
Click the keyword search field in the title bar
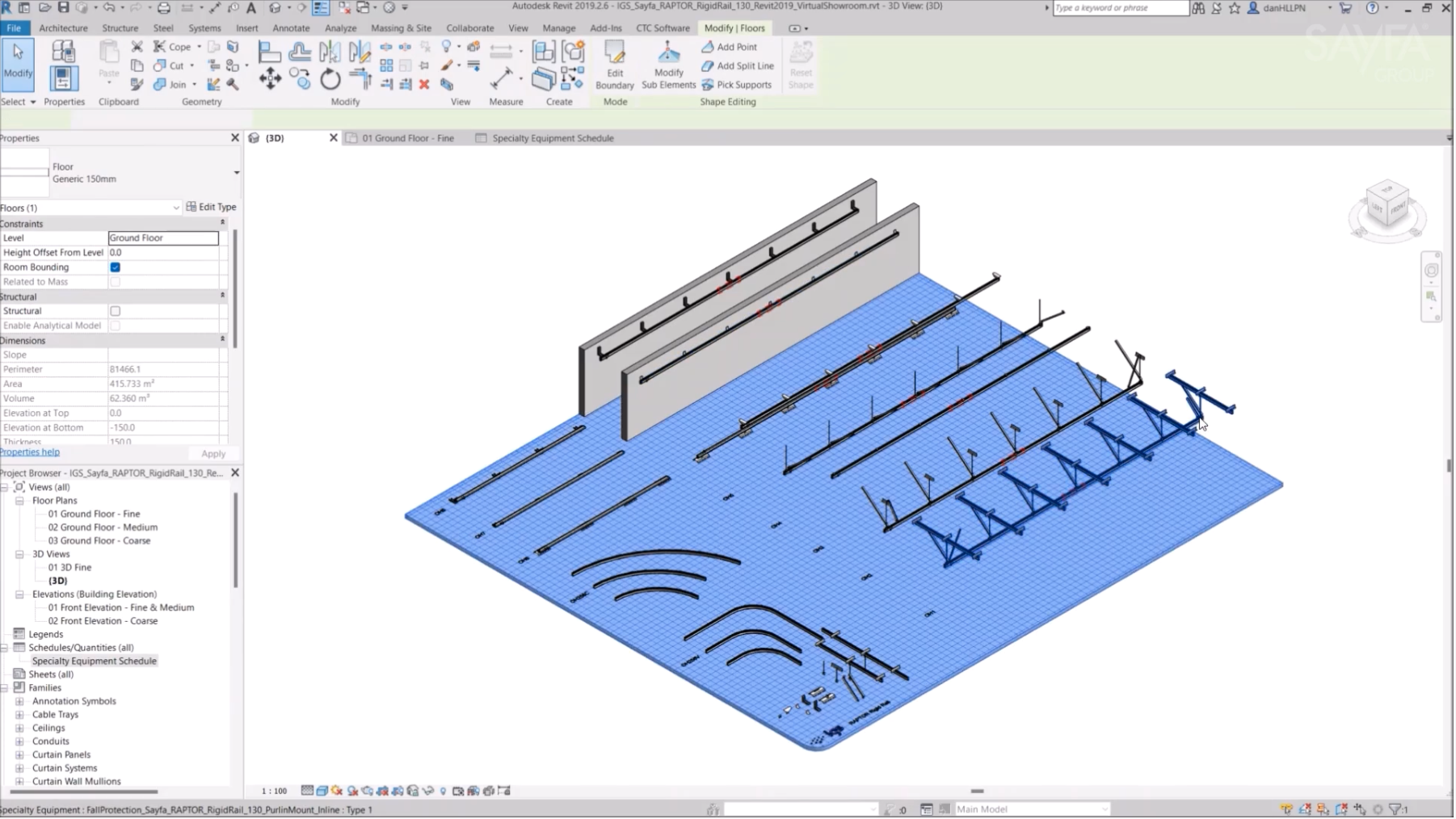click(1119, 7)
